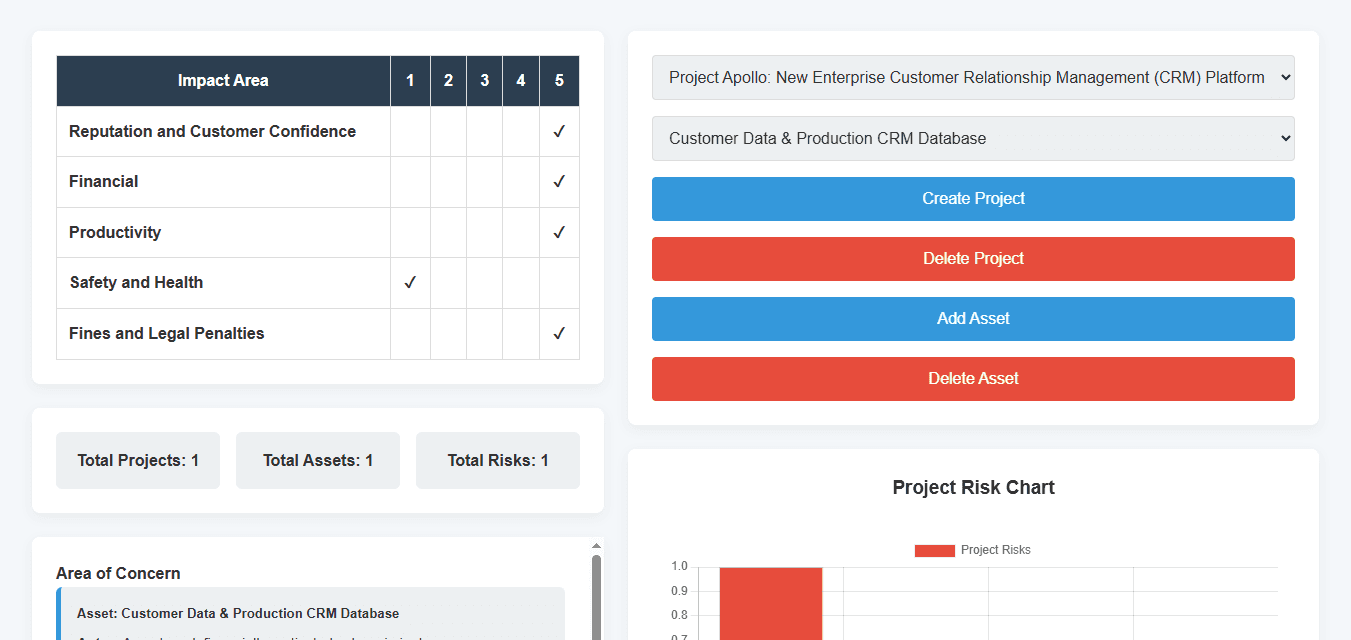This screenshot has height=640, width=1351.
Task: Mark Productivity impact at level 2
Action: coord(447,232)
